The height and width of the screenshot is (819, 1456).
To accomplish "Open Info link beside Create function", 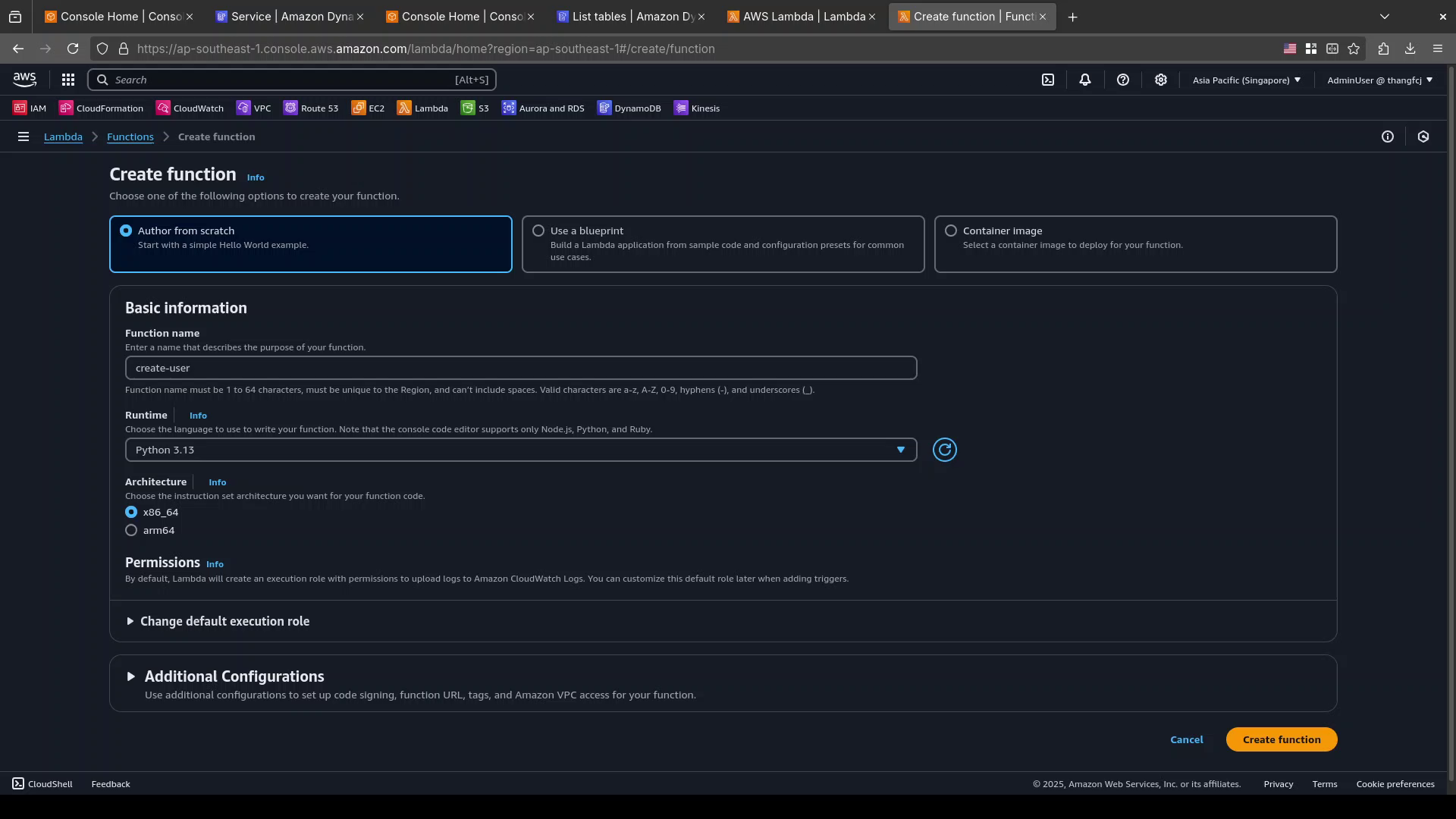I will tap(256, 177).
